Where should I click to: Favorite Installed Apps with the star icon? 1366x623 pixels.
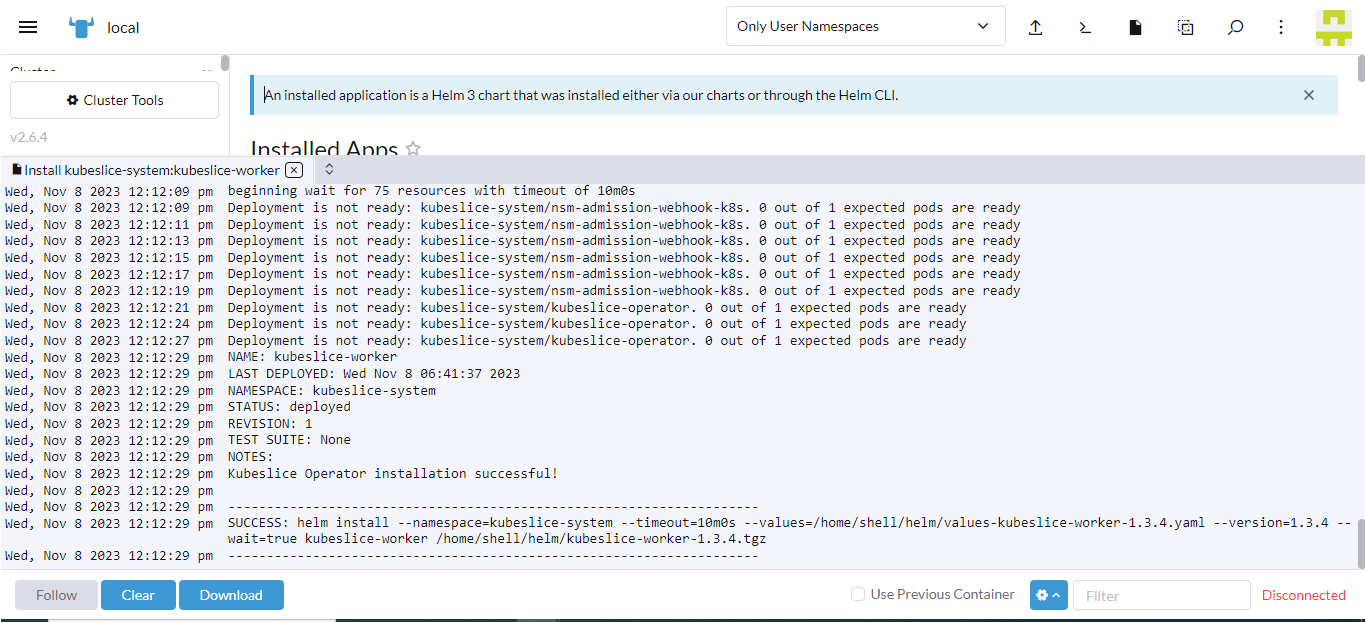tap(413, 149)
